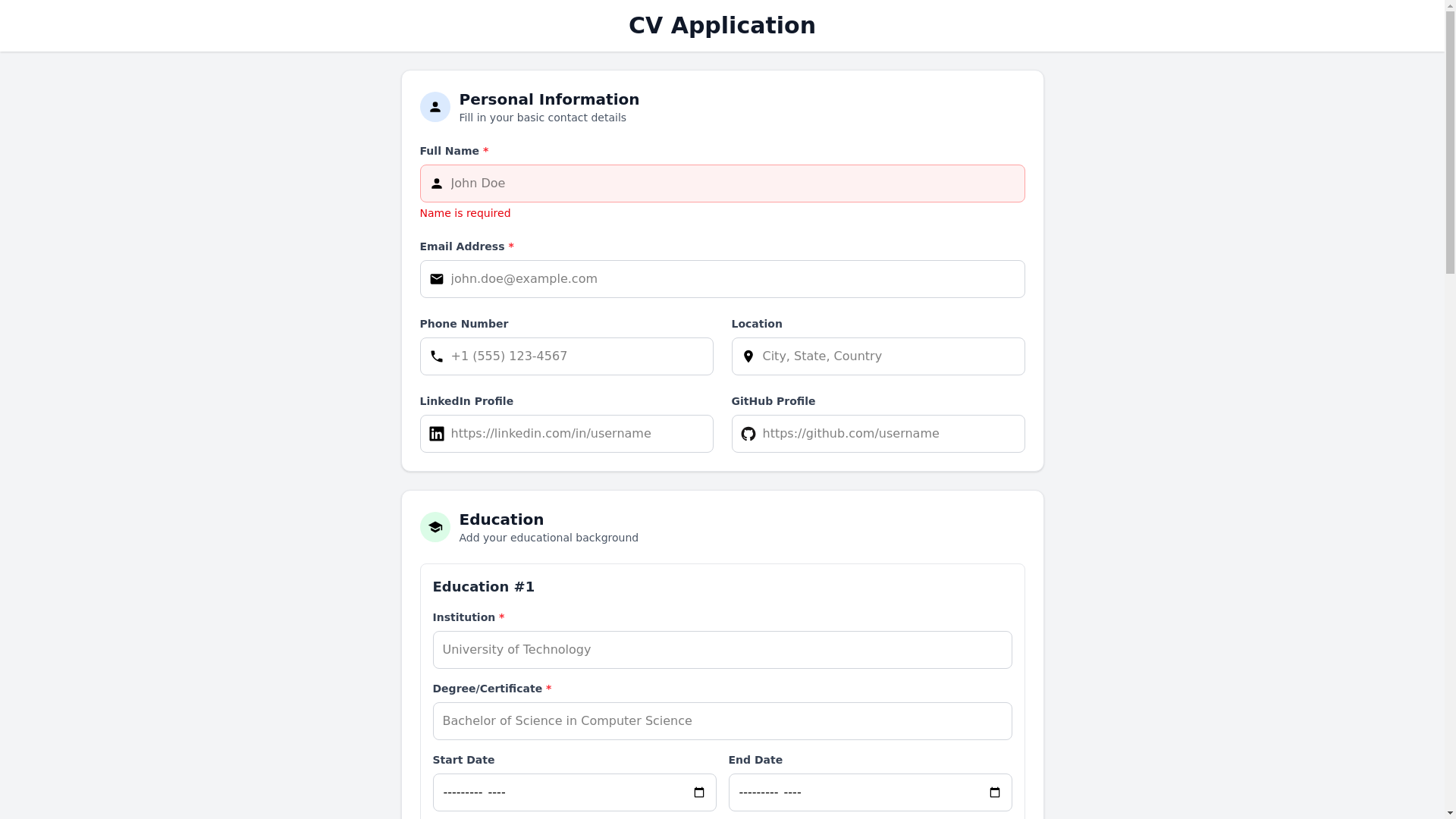1456x819 pixels.
Task: Click the Personal Information avatar icon
Action: click(435, 107)
